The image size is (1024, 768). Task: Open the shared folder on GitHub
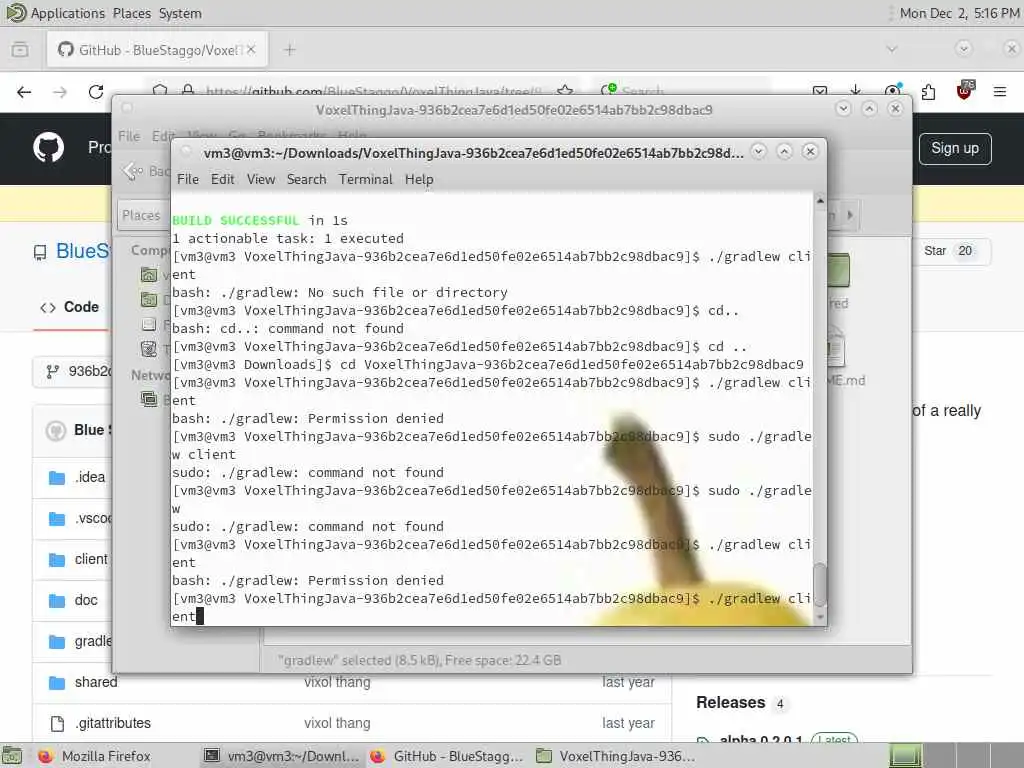click(96, 682)
